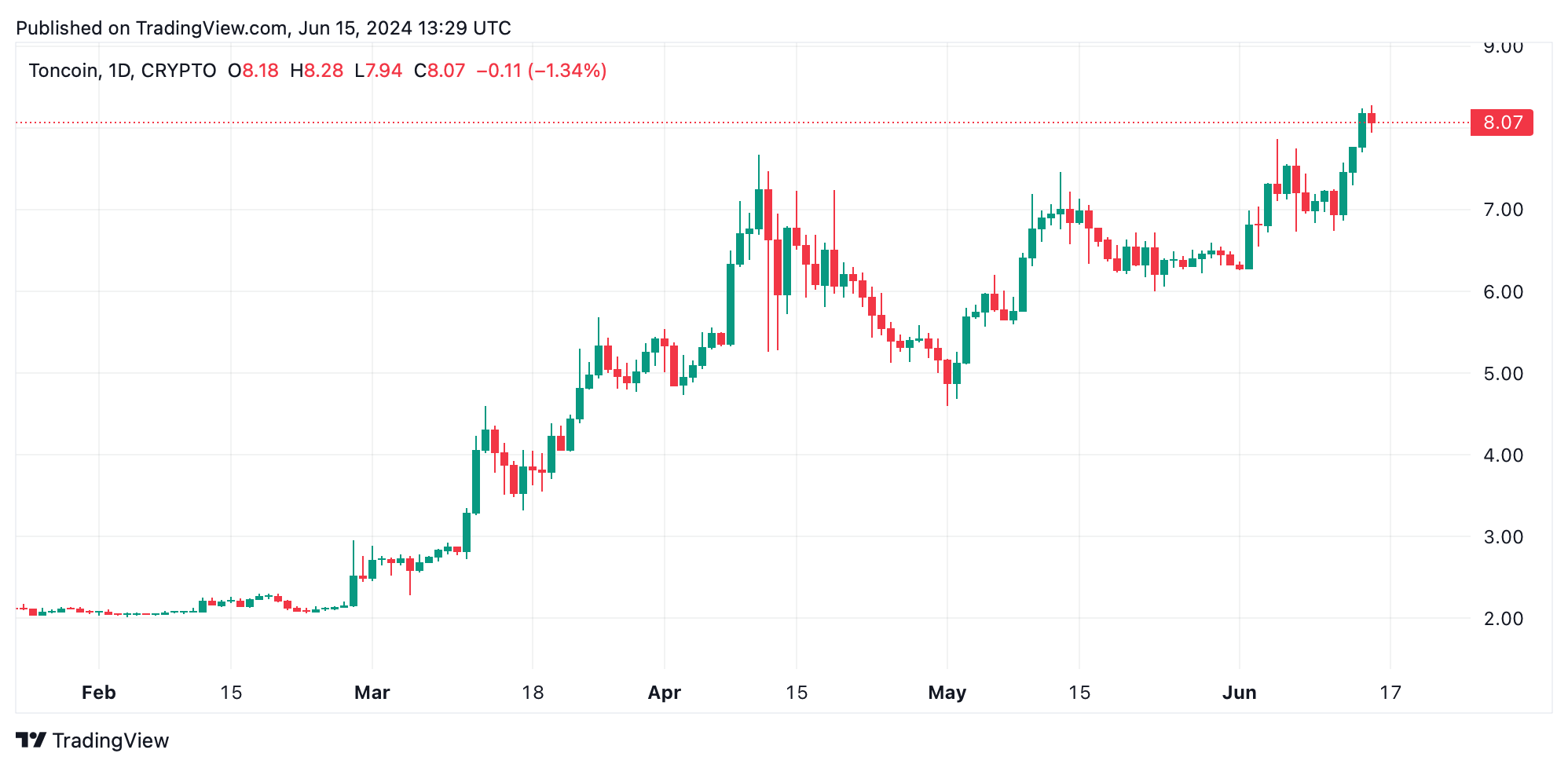Click the TradingView logo icon
Viewport: 1568px width, 768px height.
(31, 740)
